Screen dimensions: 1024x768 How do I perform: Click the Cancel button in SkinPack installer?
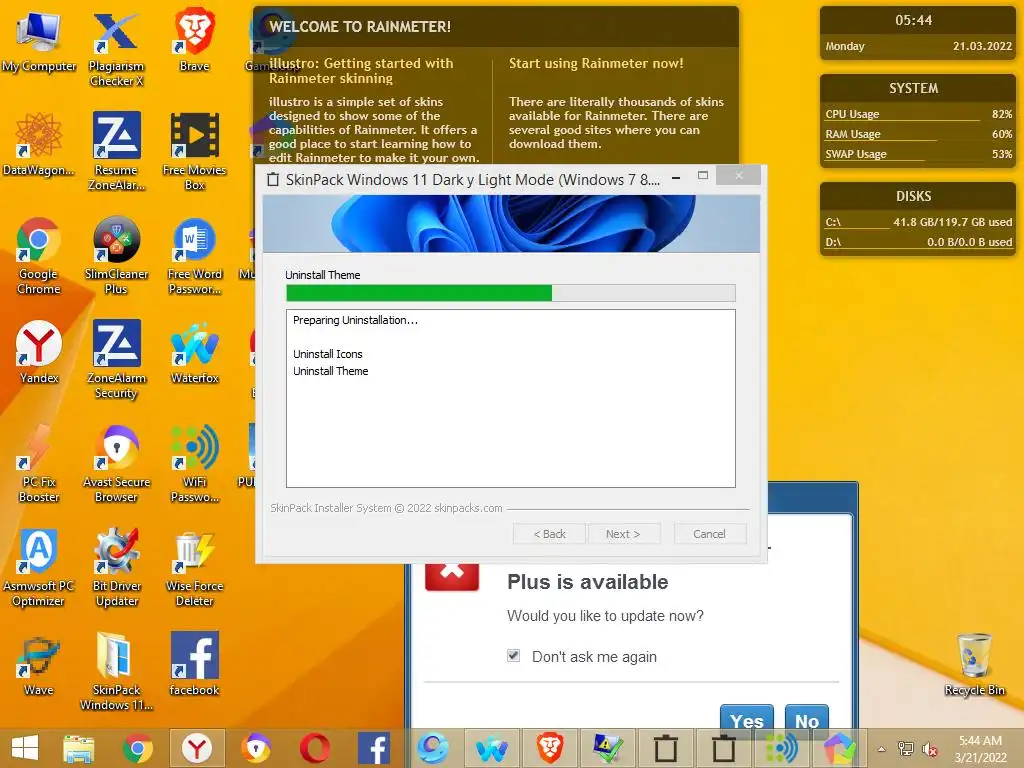pyautogui.click(x=709, y=534)
